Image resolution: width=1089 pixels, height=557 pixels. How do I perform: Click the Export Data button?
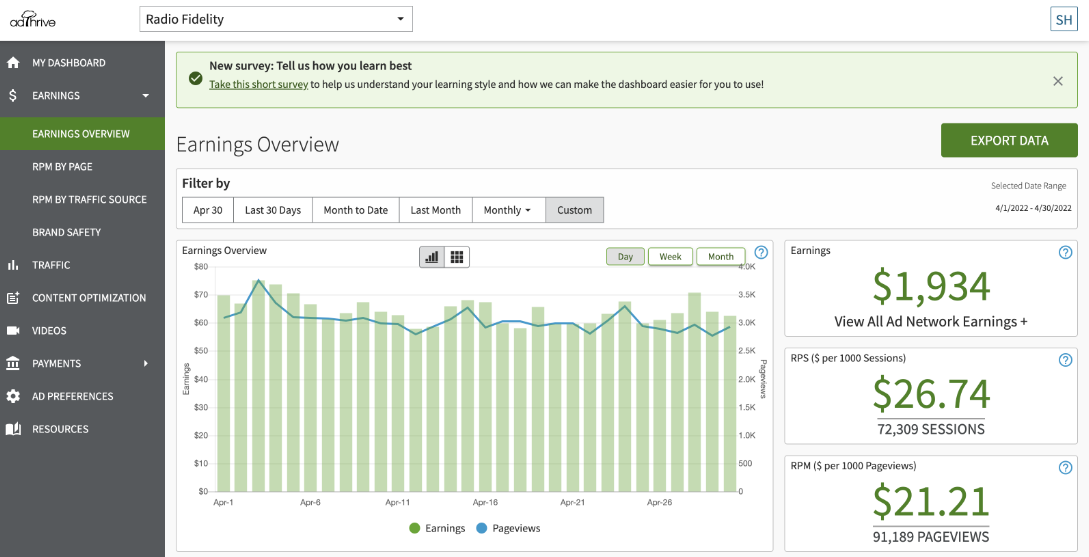point(1009,140)
